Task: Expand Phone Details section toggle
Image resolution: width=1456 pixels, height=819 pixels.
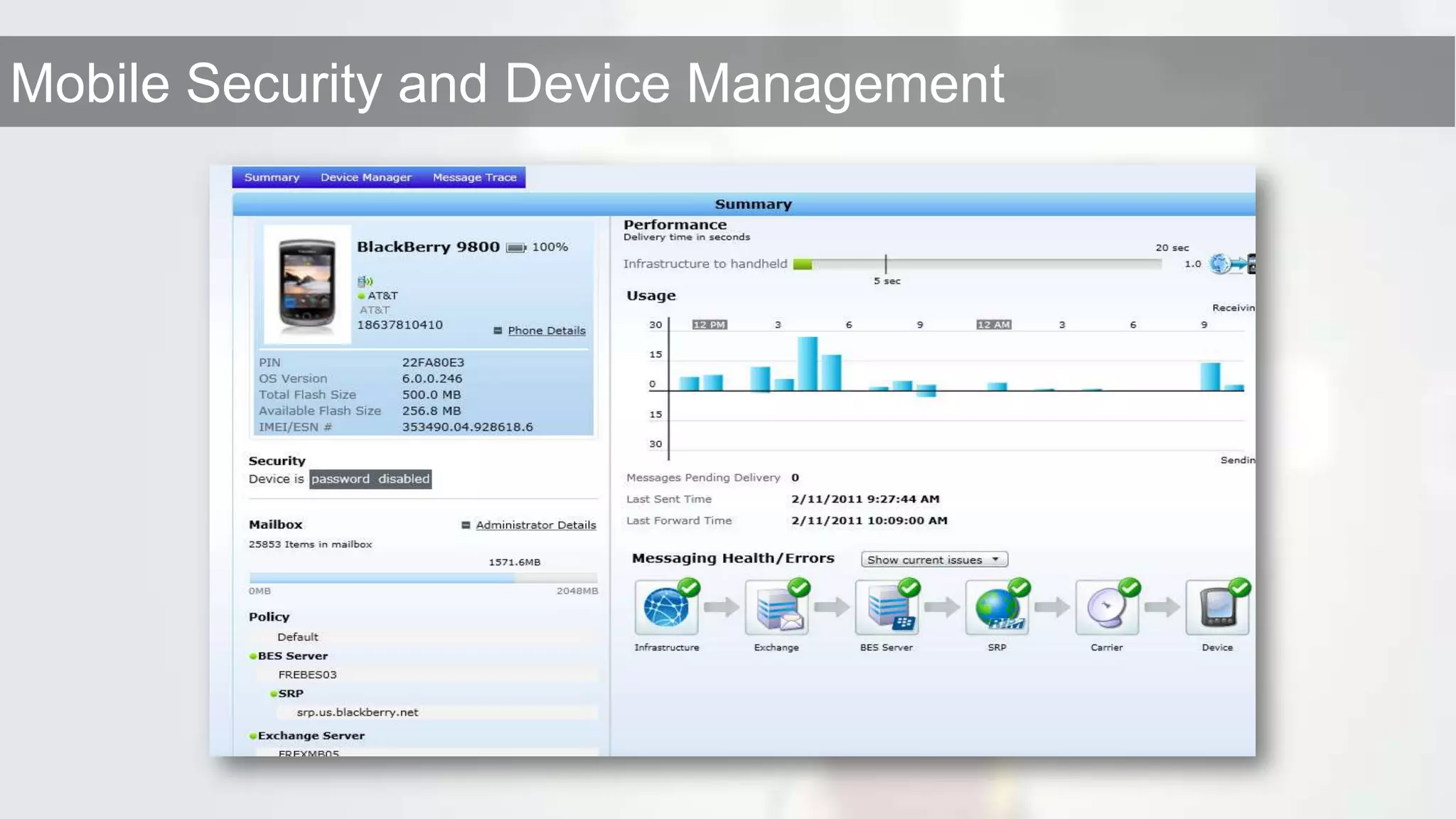Action: [x=498, y=331]
